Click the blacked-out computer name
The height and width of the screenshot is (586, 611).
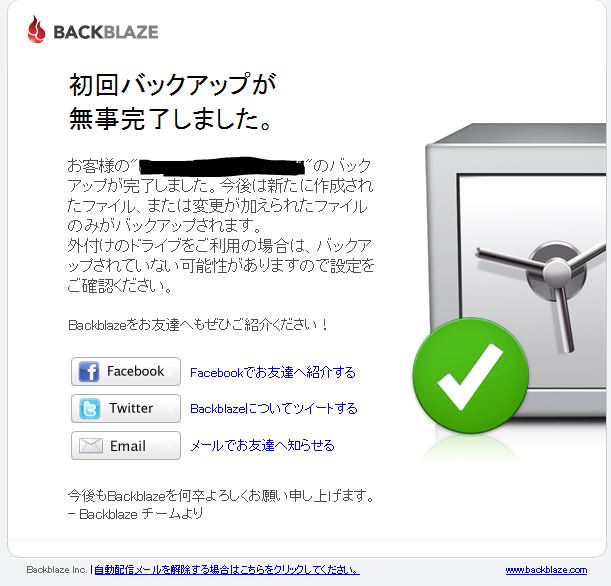pyautogui.click(x=221, y=166)
